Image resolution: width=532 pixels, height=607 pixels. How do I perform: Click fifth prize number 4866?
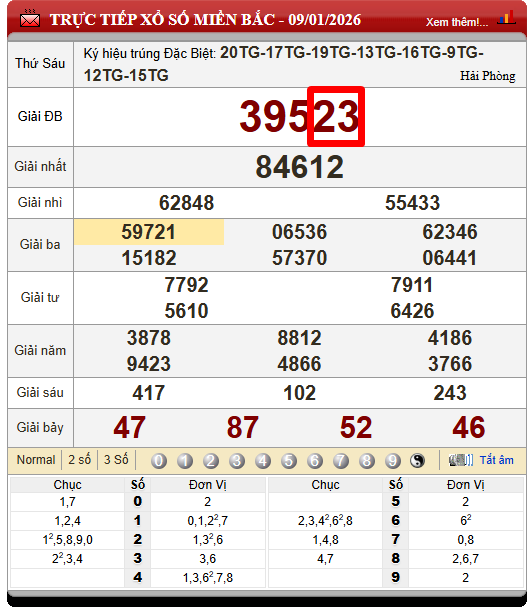[299, 364]
